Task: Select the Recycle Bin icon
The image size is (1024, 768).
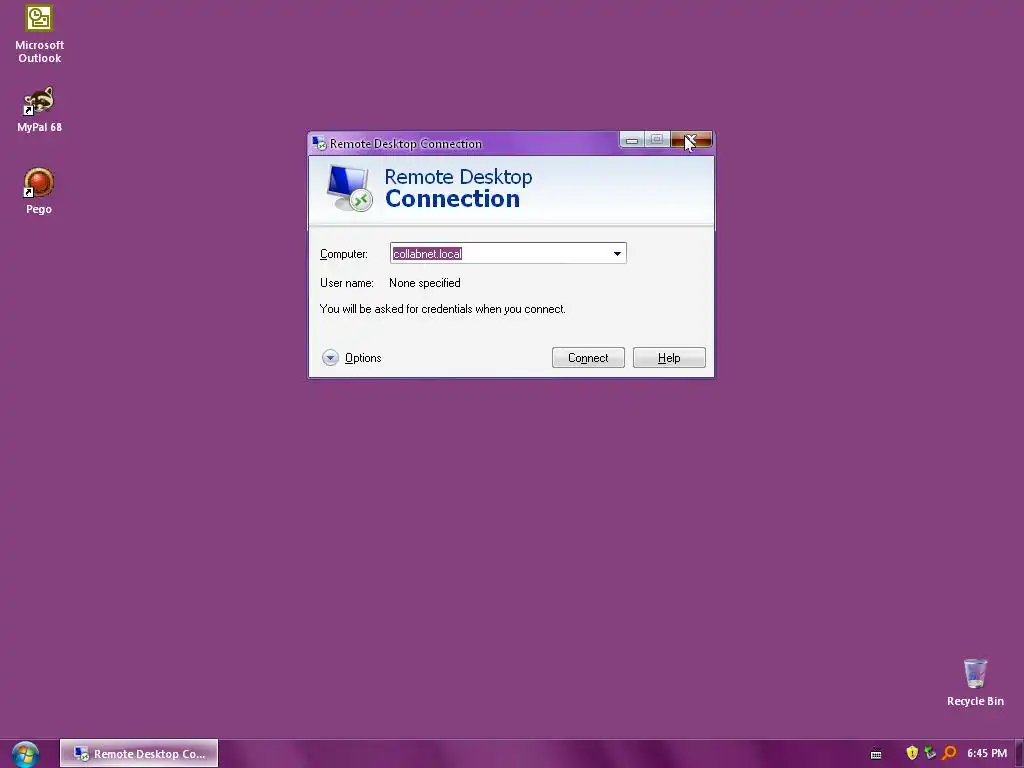Action: coord(975,682)
